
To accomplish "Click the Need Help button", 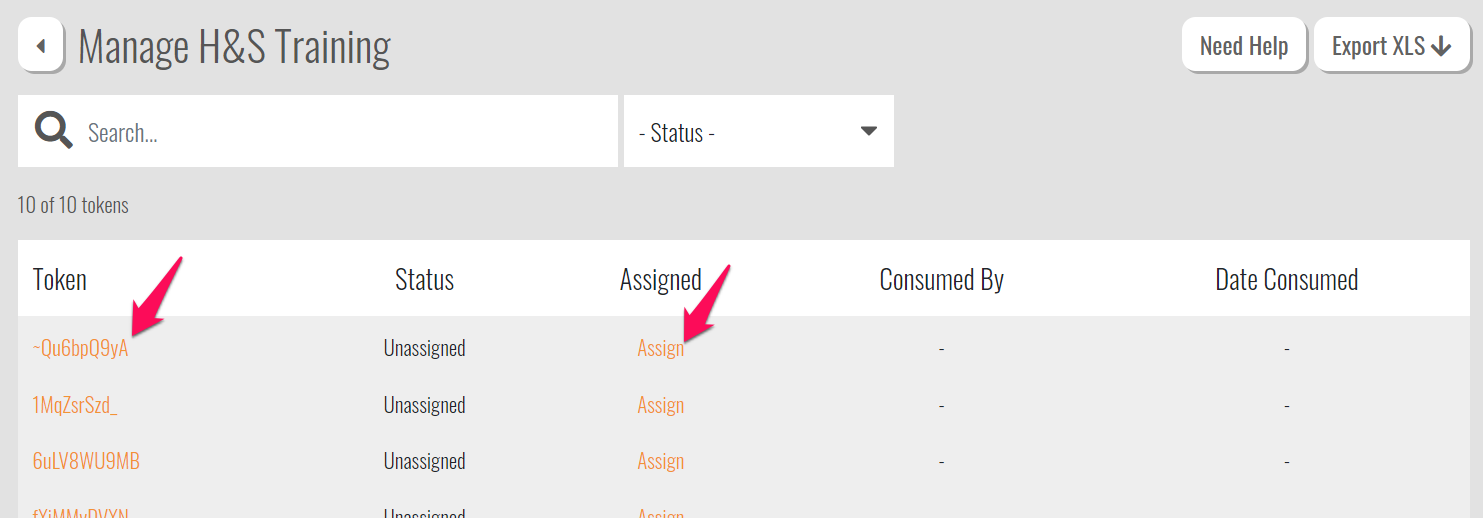I will click(x=1243, y=46).
